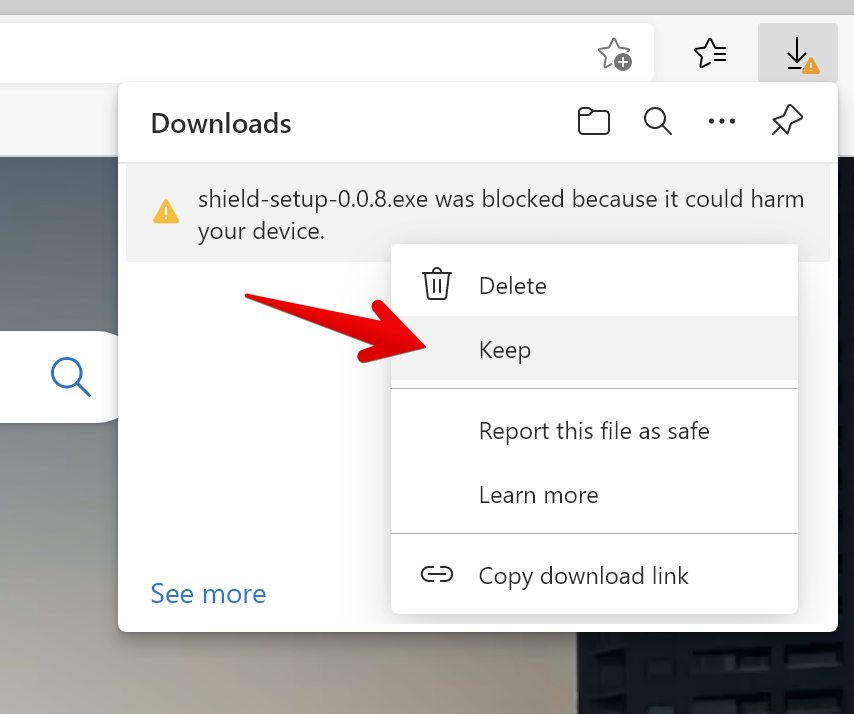Toggle the Downloads toolbar button
Viewport: 854px width, 714px height.
(x=798, y=53)
